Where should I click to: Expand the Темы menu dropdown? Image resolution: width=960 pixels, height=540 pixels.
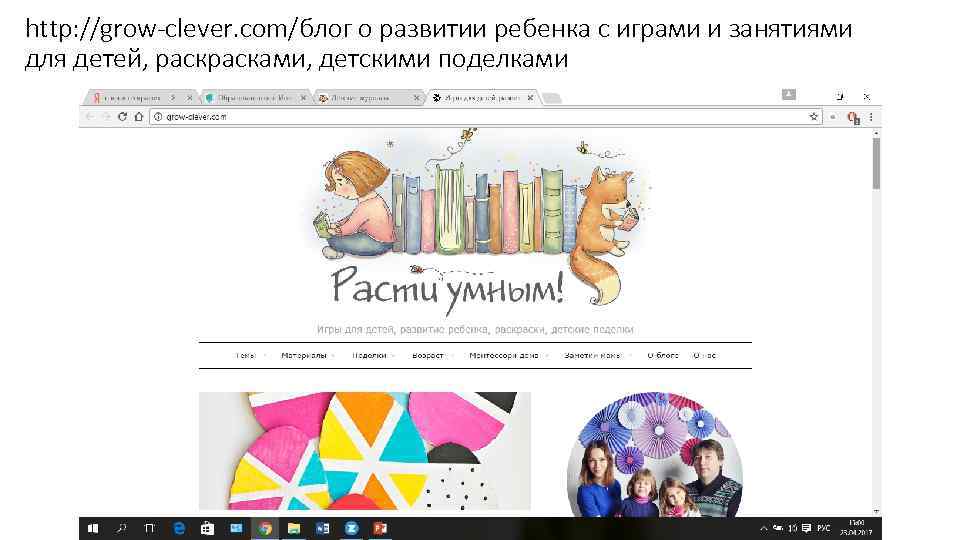(250, 355)
